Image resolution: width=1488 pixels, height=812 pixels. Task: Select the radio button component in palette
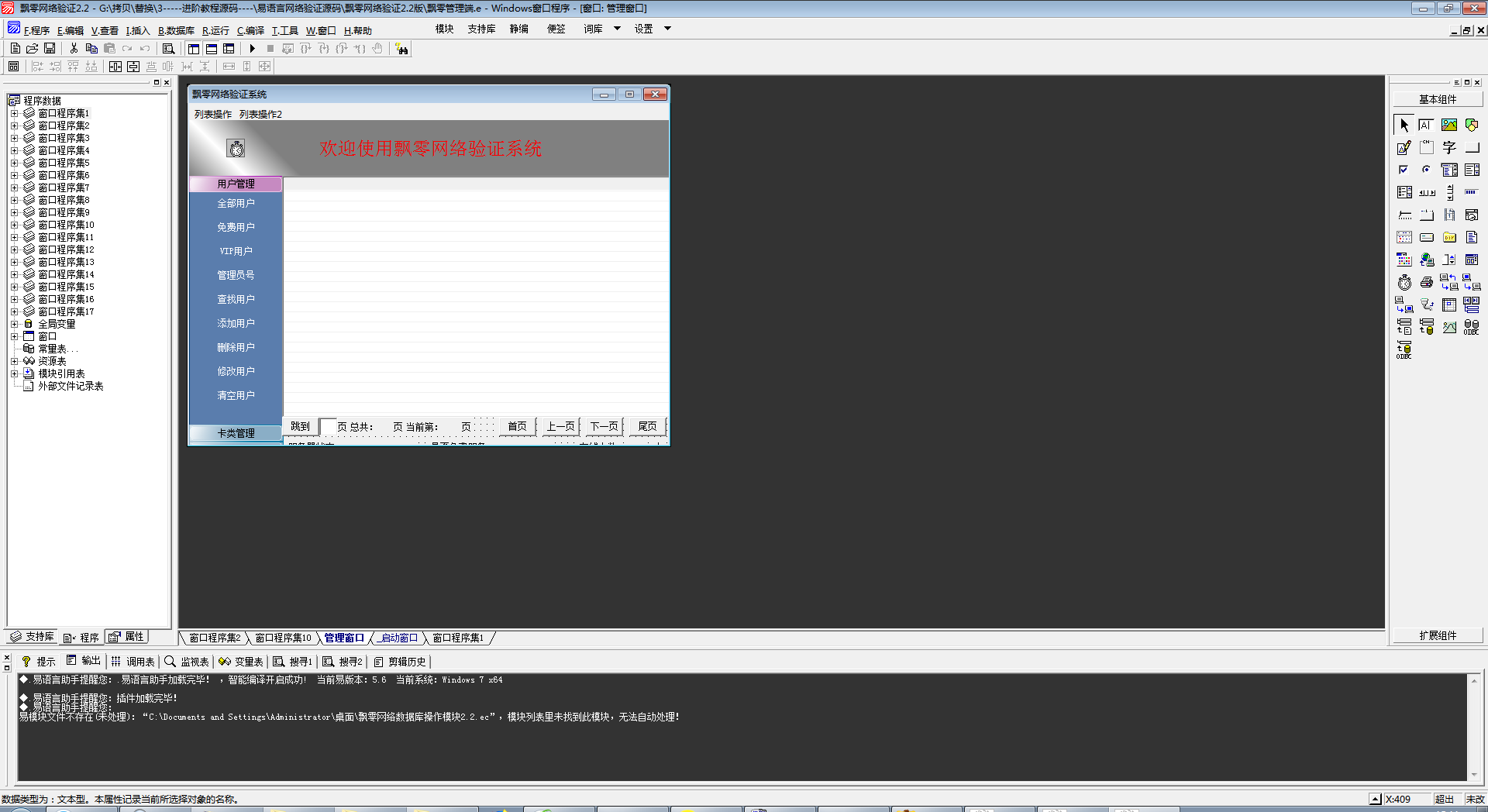(x=1427, y=170)
